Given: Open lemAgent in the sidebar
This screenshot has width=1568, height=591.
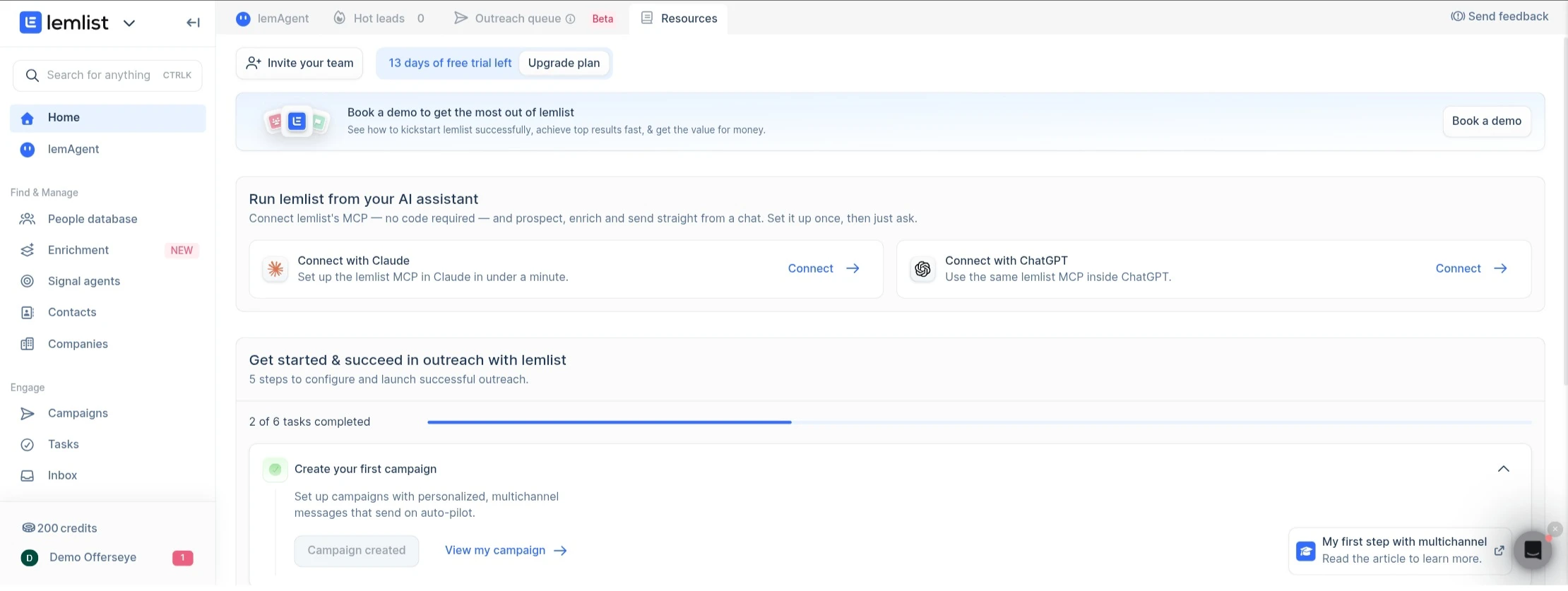Looking at the screenshot, I should 108,149.
